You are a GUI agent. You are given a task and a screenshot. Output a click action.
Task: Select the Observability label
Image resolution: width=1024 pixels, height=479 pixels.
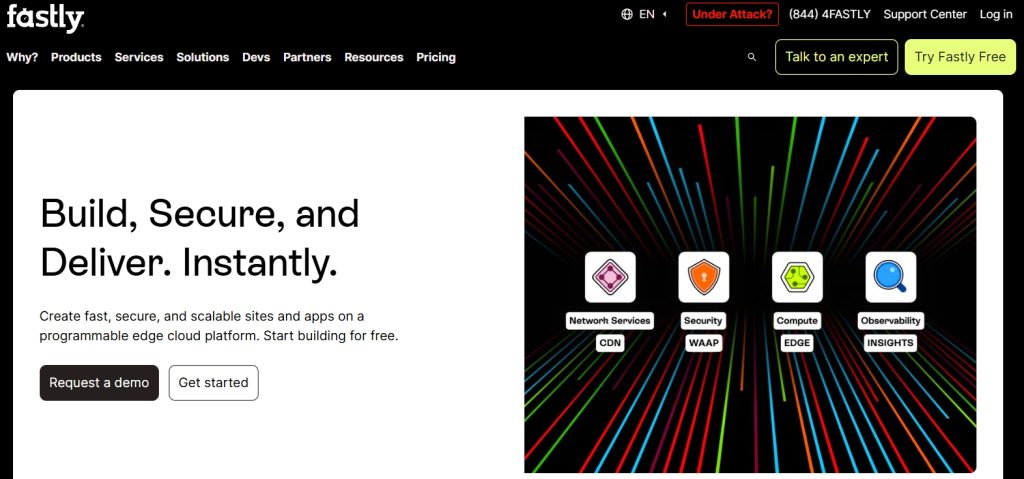point(891,321)
